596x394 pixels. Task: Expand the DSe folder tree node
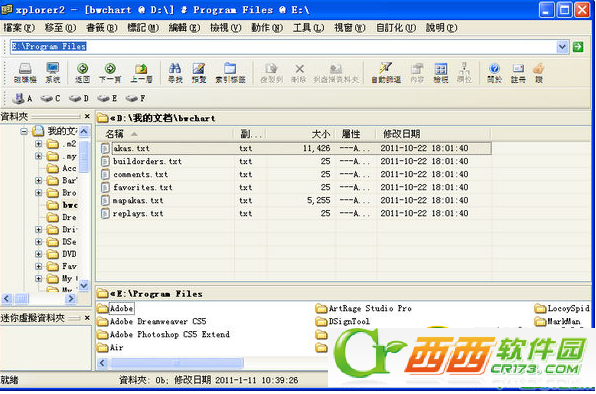coord(38,242)
